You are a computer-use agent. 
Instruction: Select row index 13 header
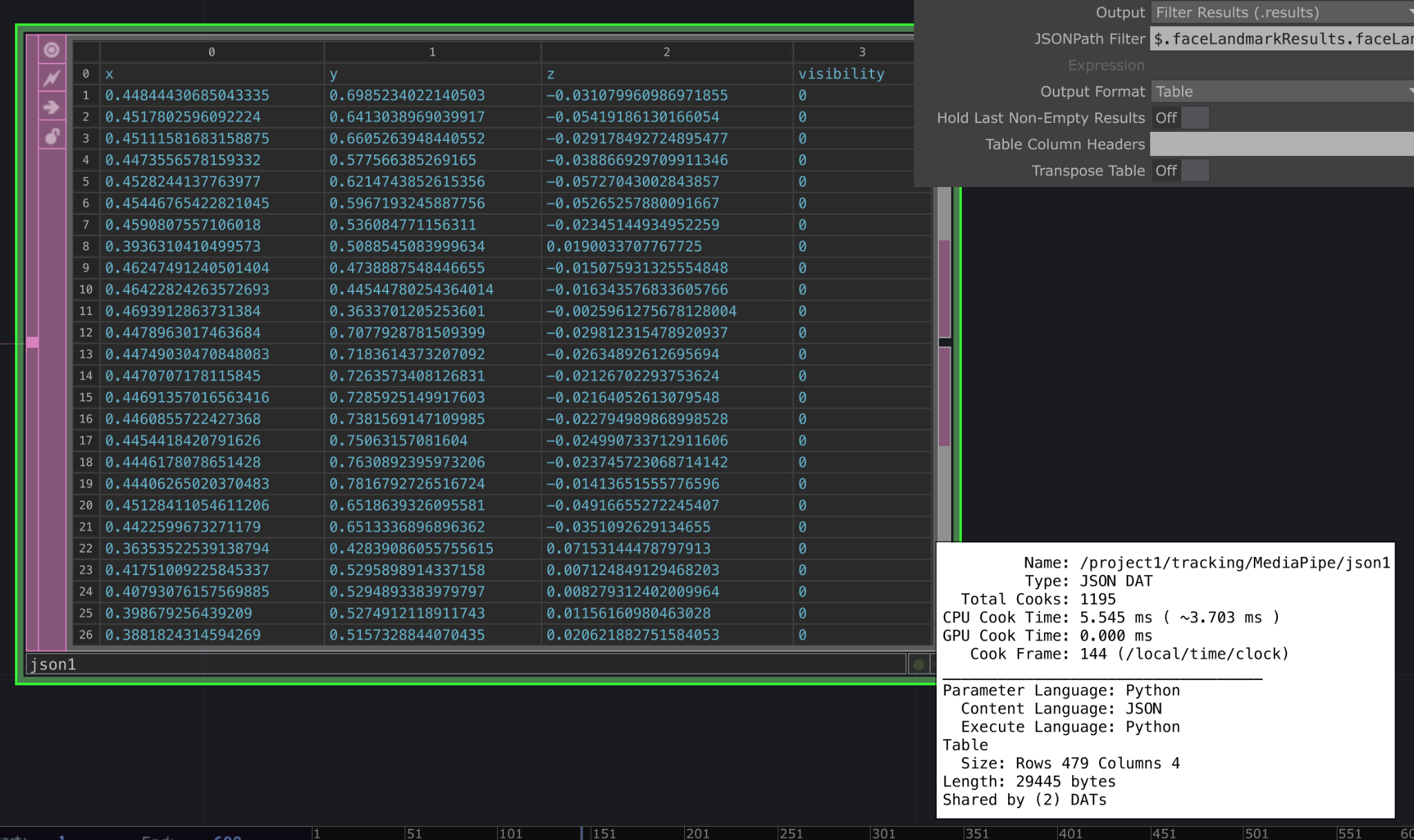[x=86, y=354]
